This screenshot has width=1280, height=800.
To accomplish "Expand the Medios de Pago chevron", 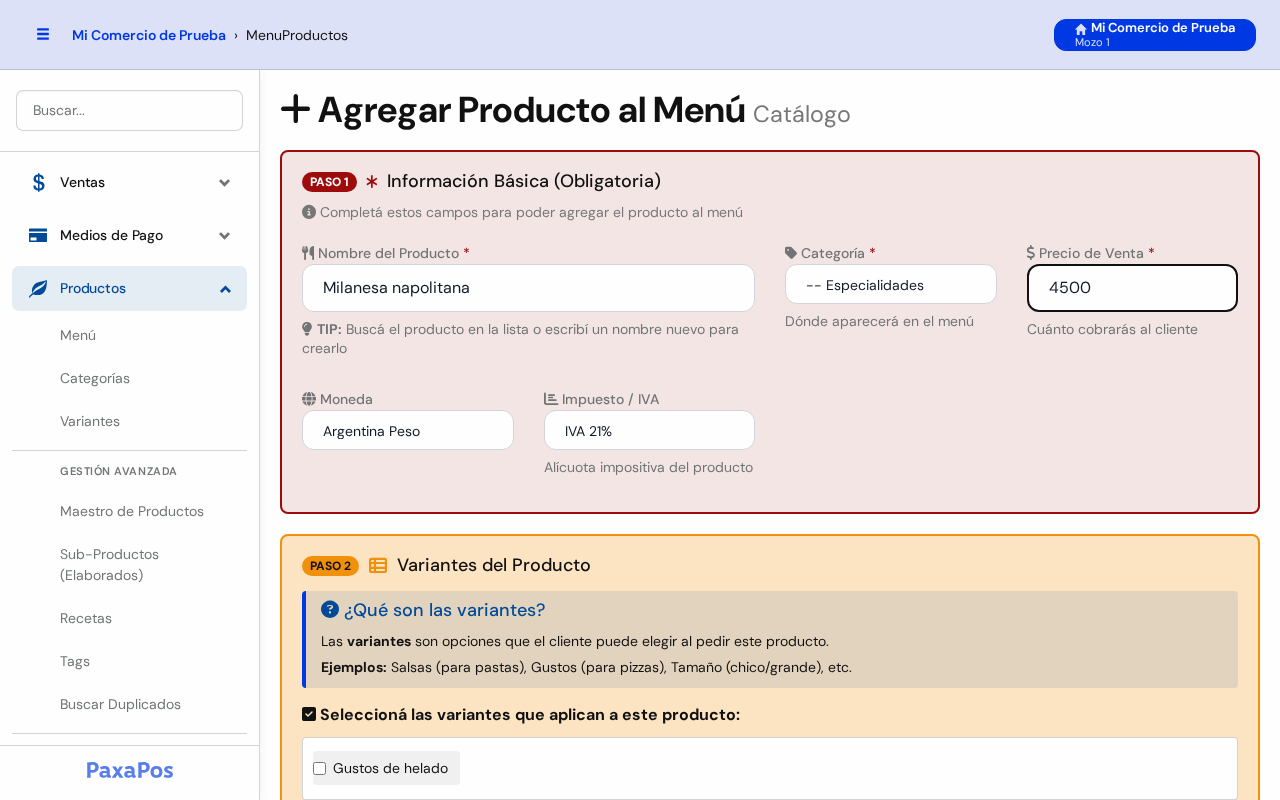I will pos(225,235).
